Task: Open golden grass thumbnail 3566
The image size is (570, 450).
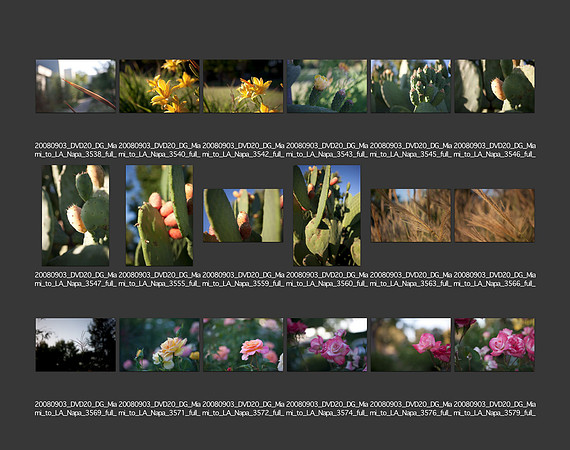Action: click(x=494, y=216)
